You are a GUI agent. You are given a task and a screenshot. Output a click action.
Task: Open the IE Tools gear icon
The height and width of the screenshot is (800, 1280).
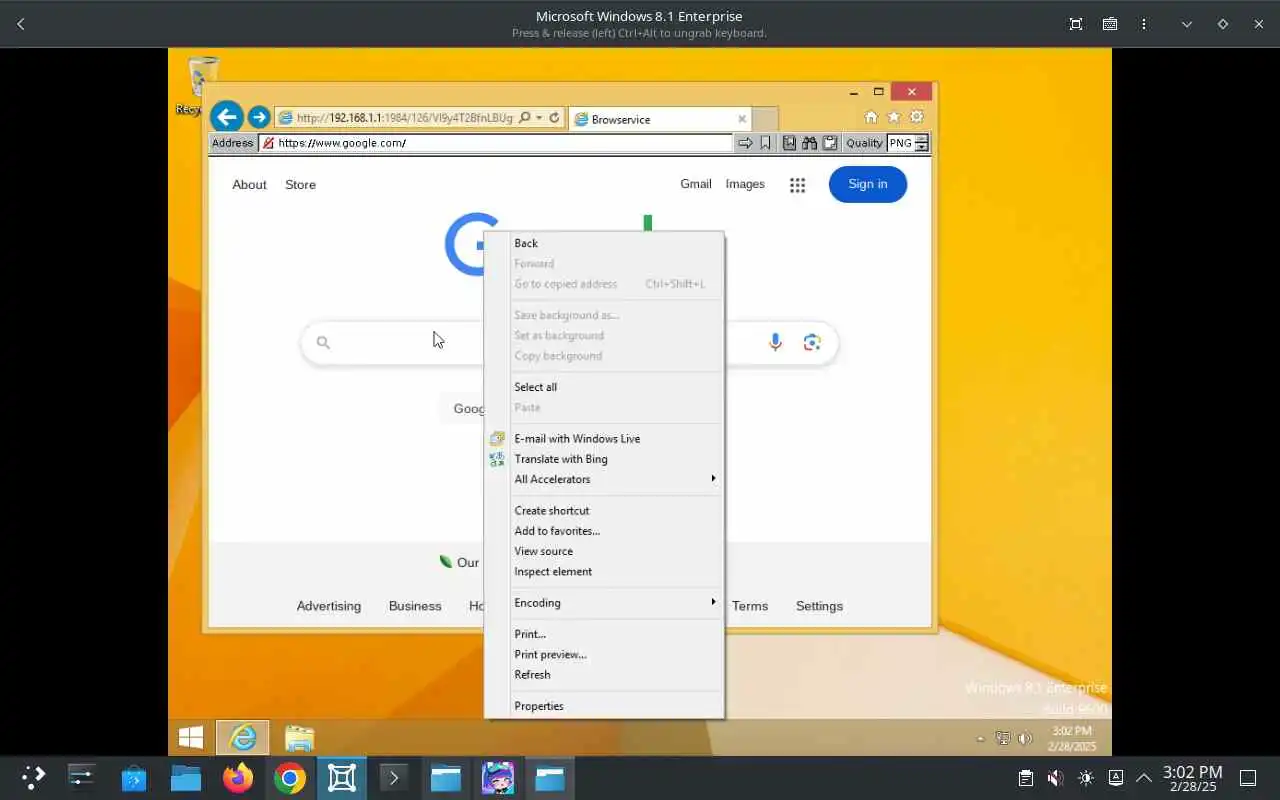tap(916, 117)
